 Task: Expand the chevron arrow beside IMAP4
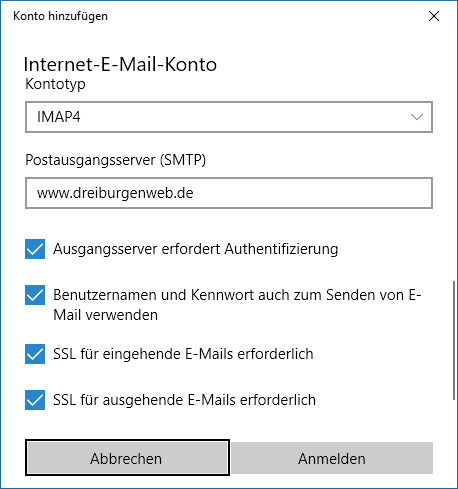point(417,117)
